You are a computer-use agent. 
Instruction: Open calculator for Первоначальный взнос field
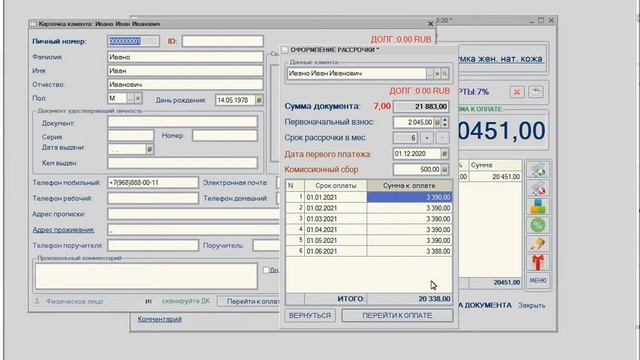pos(437,122)
